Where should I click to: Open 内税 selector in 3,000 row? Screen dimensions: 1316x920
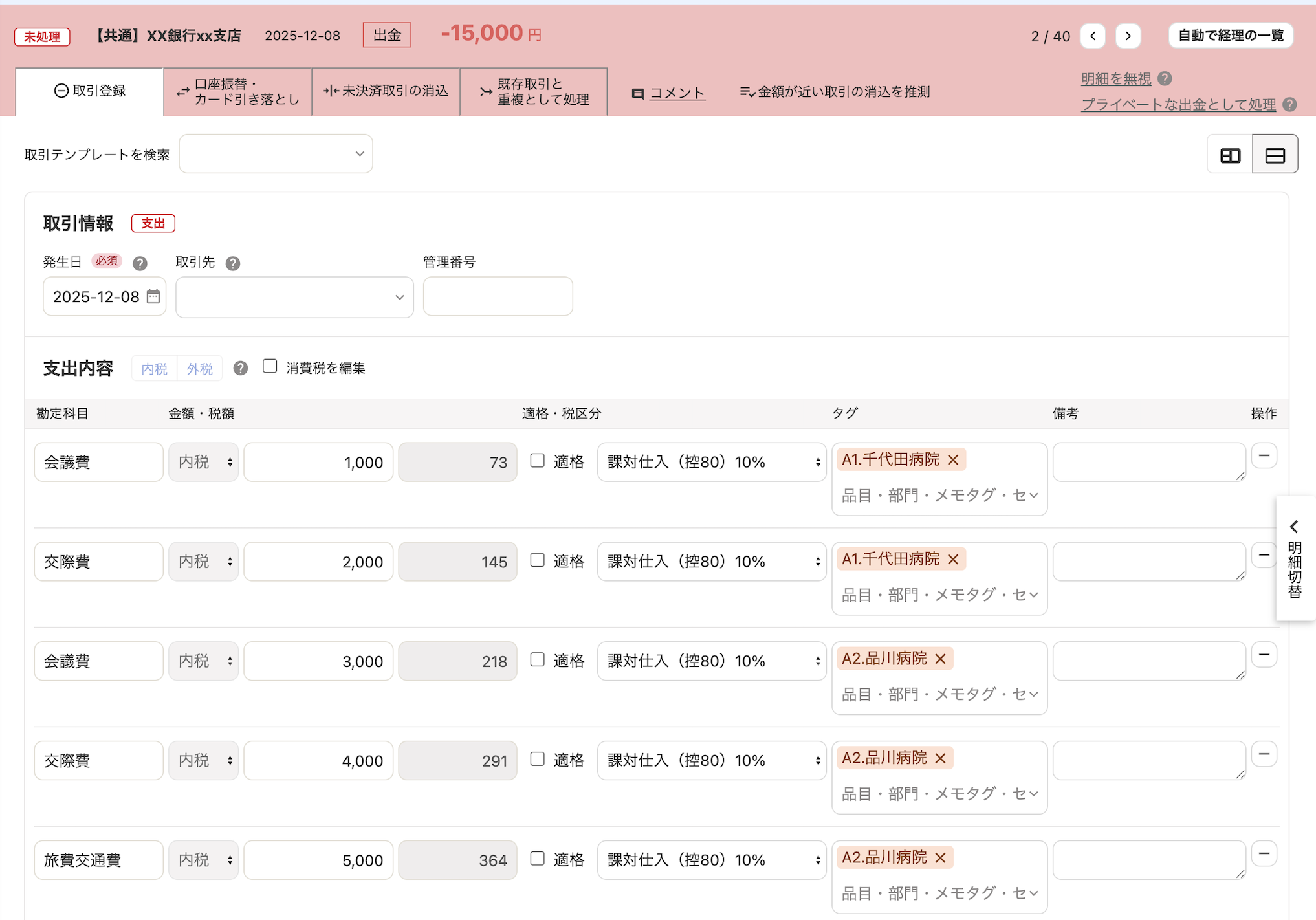click(203, 661)
